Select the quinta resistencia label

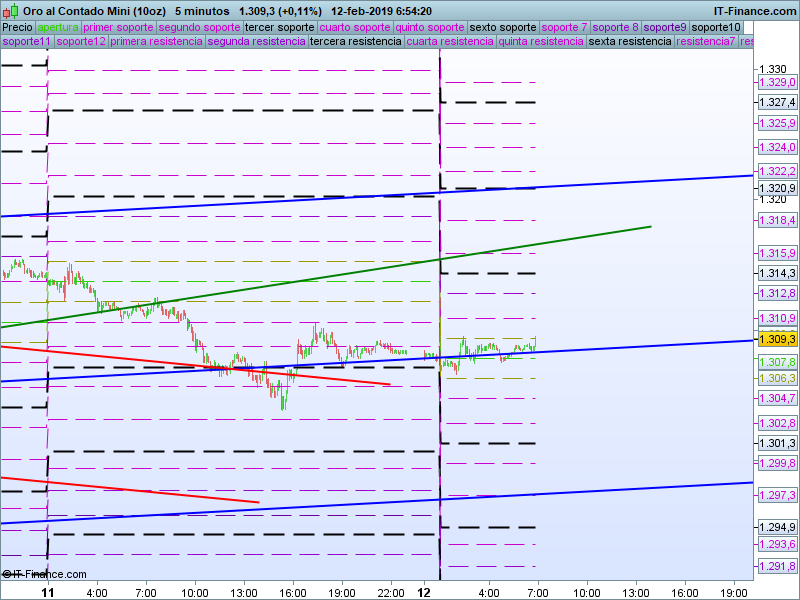541,41
